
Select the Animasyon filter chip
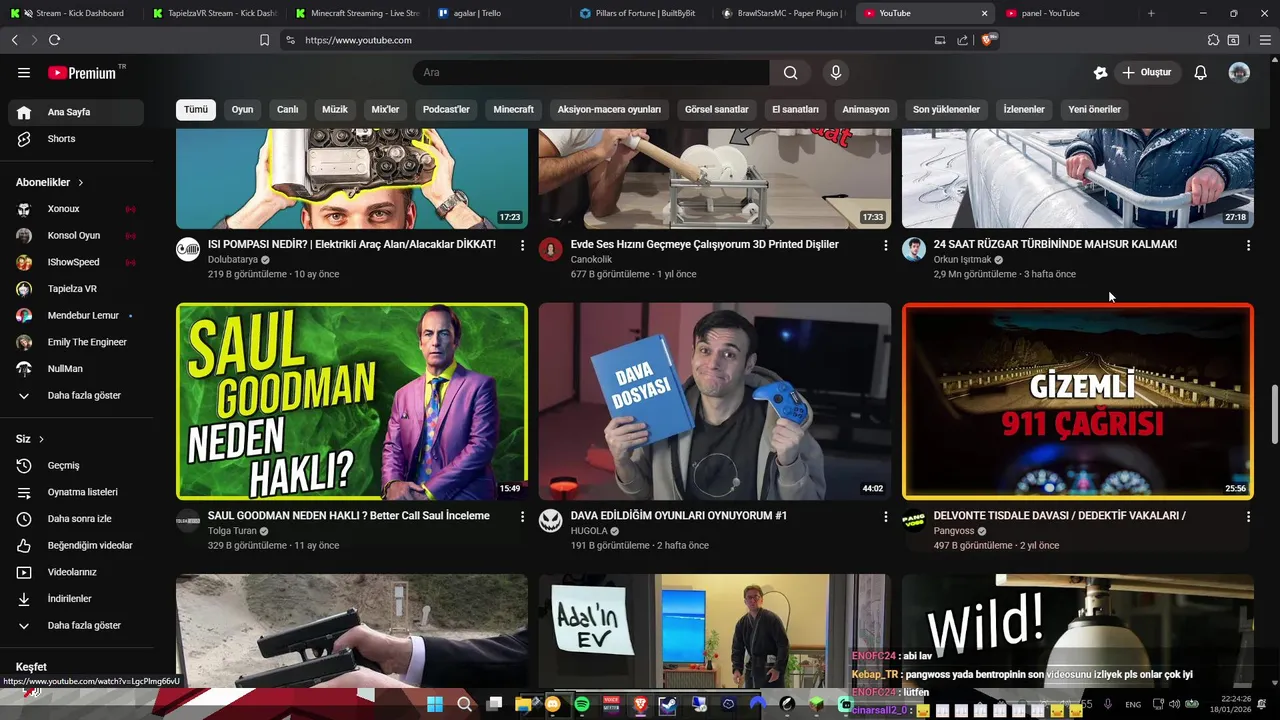click(x=866, y=109)
